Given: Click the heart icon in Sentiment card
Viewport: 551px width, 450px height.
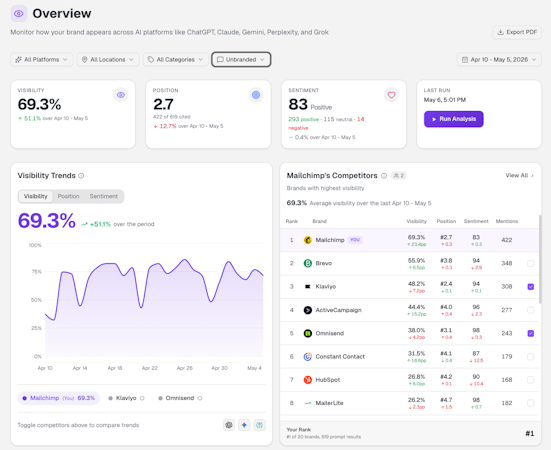Looking at the screenshot, I should (391, 95).
